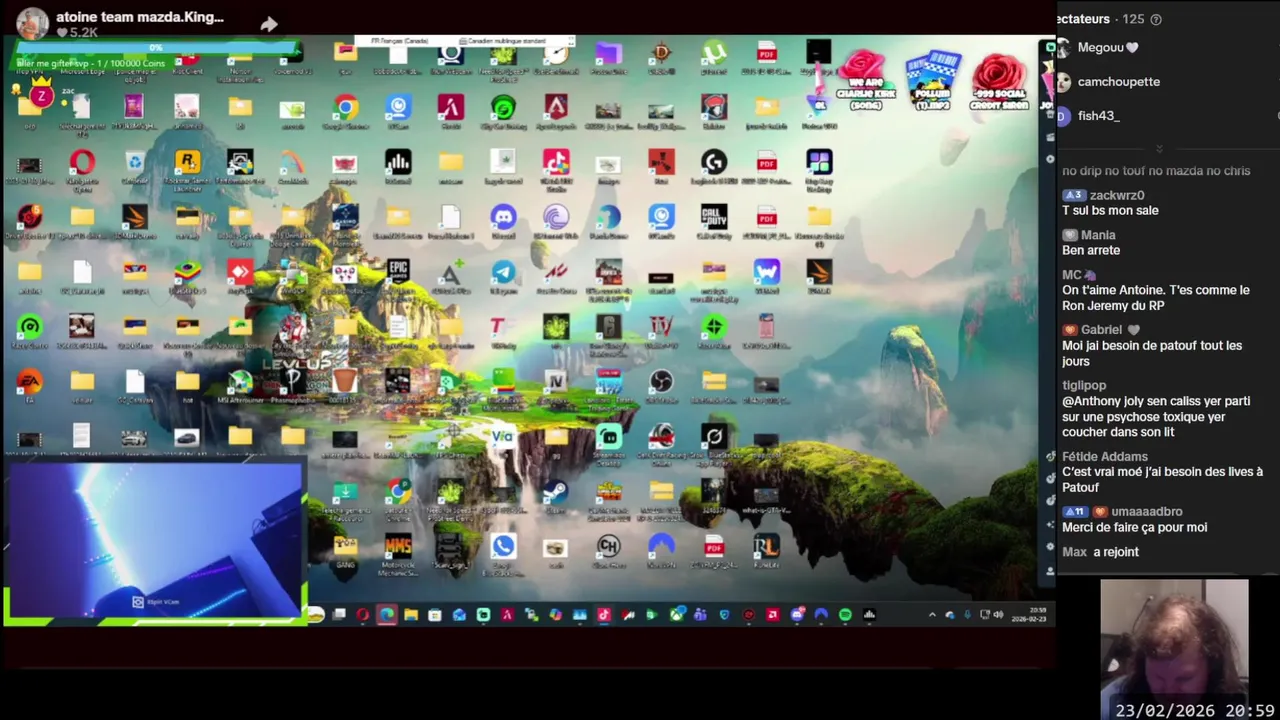This screenshot has width=1280, height=720.
Task: Open the Recycle Bin on the desktop
Action: [x=134, y=163]
